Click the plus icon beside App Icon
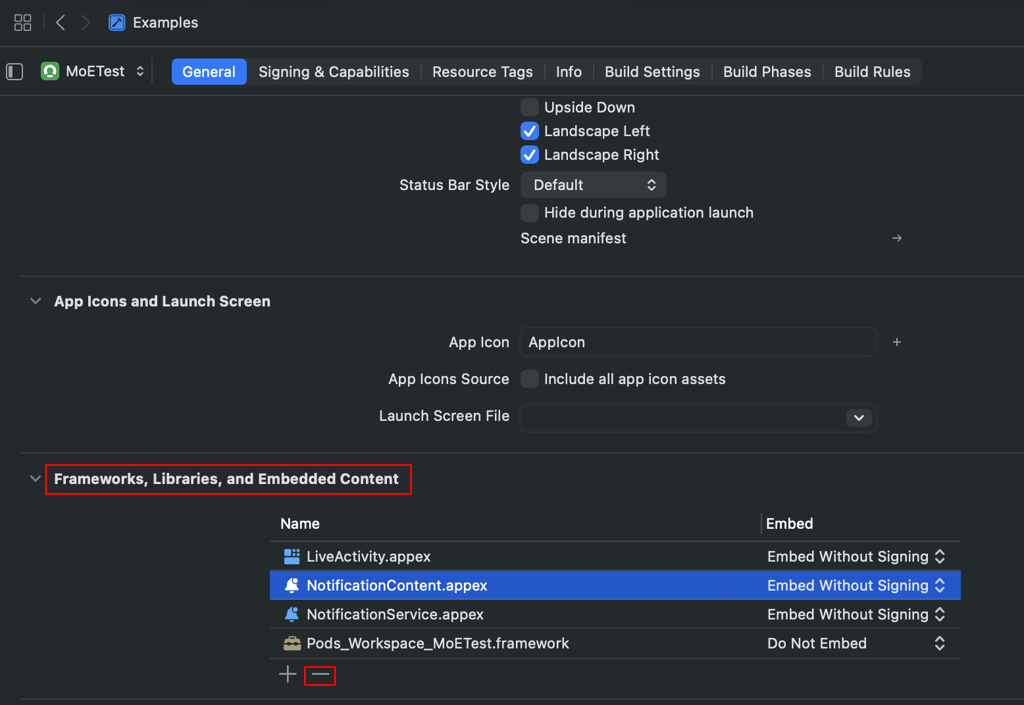Viewport: 1024px width, 705px height. [897, 342]
